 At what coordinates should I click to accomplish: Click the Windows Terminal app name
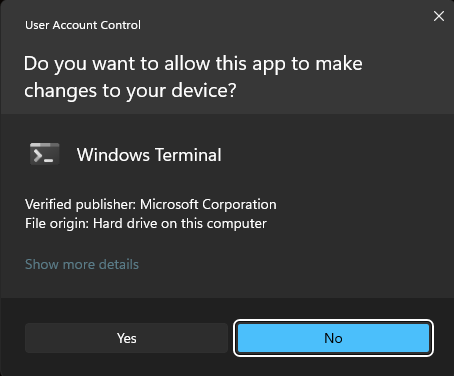pyautogui.click(x=149, y=155)
